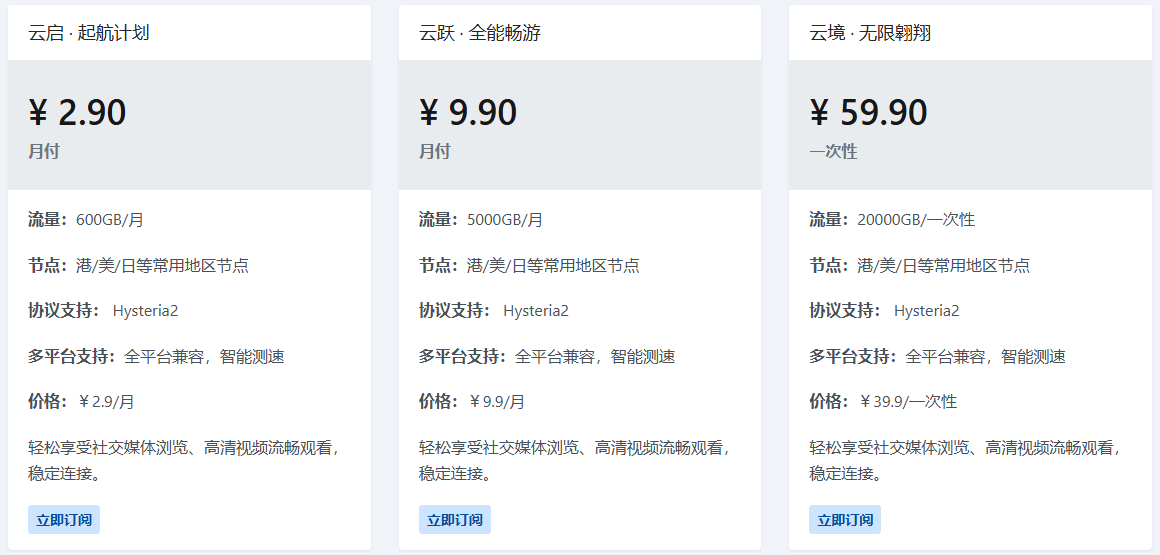Click the 云跃 · 全能畅游 card title
The image size is (1160, 555).
pos(479,33)
